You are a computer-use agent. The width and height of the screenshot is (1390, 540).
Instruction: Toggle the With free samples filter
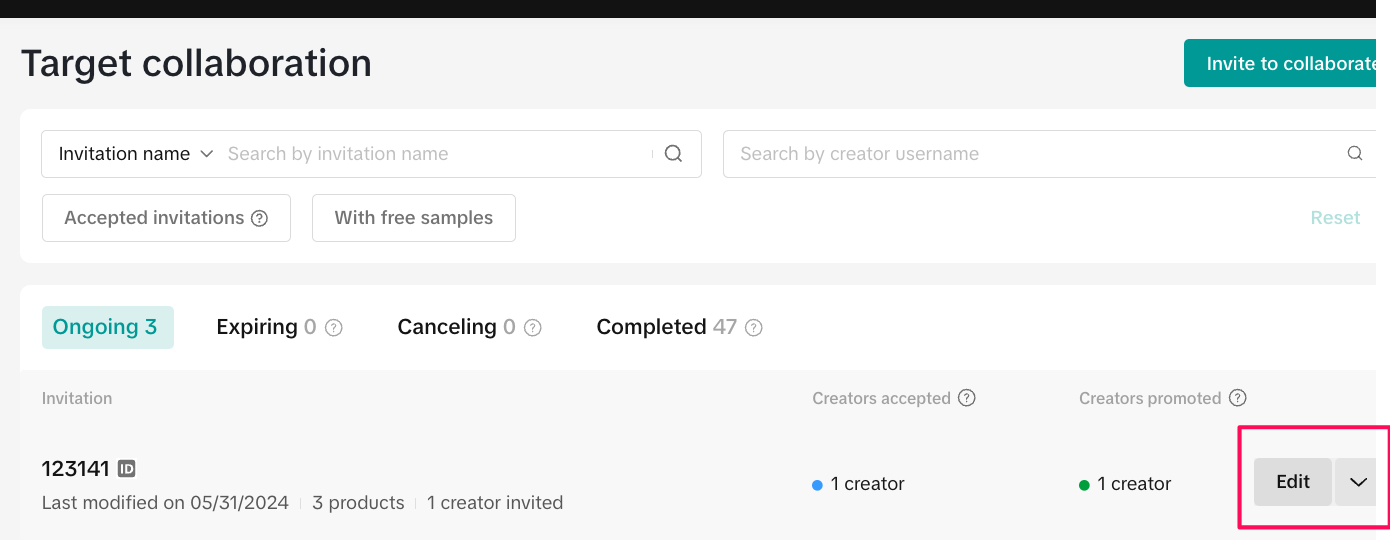413,218
